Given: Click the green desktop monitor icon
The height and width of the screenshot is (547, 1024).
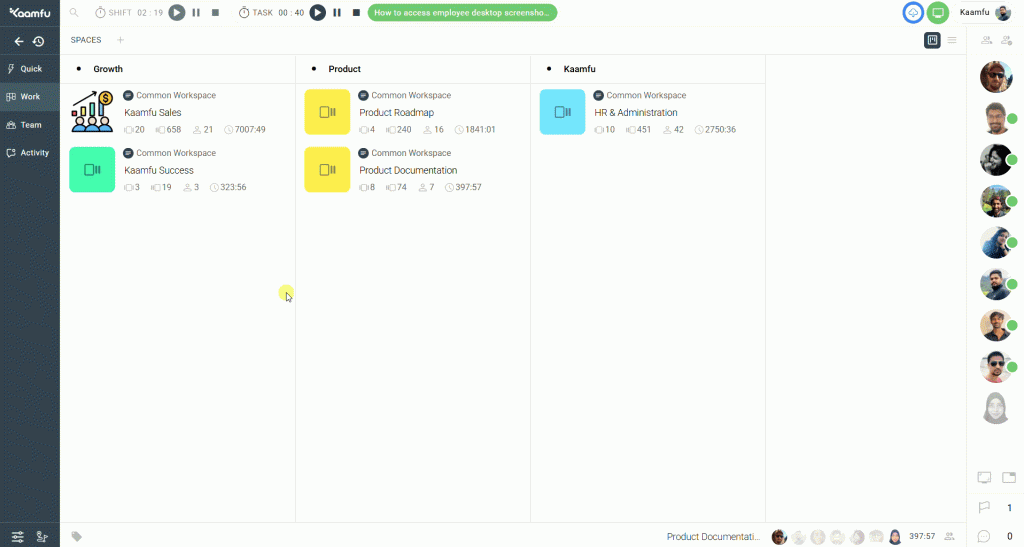Looking at the screenshot, I should (937, 13).
